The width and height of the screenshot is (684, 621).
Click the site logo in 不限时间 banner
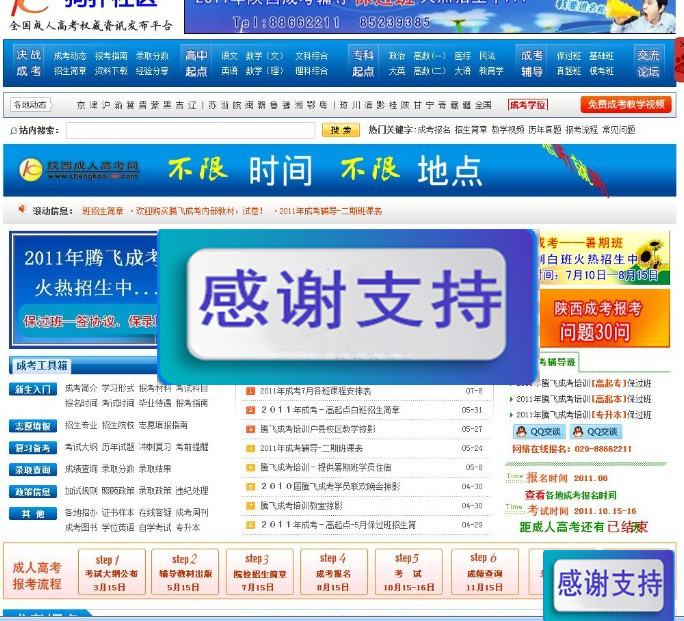(79, 170)
